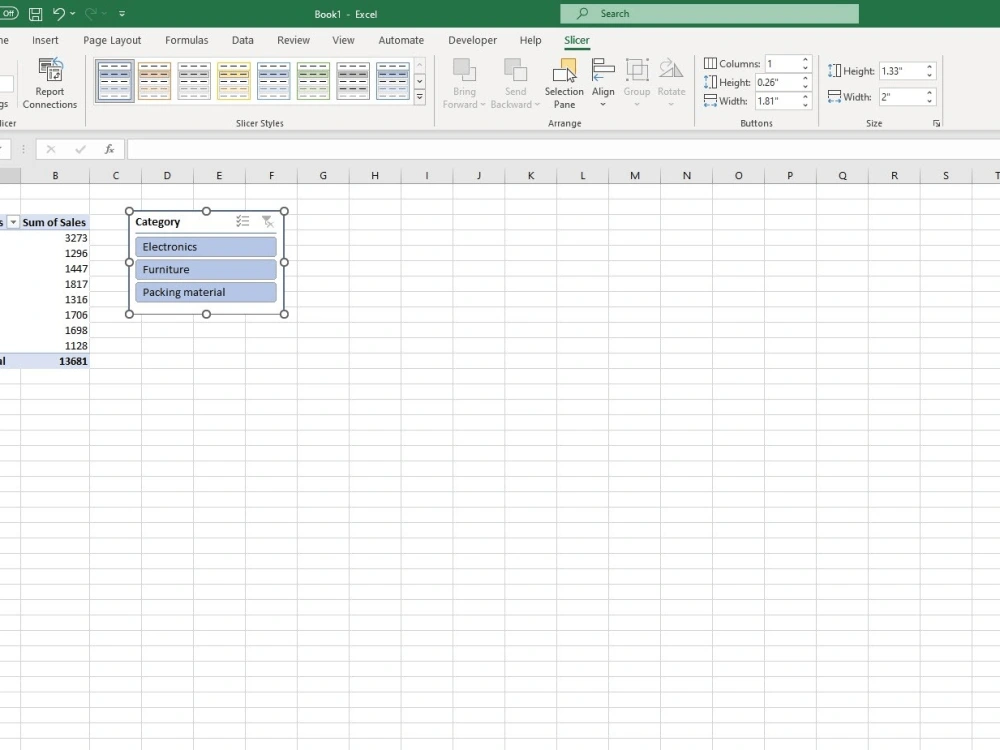Open the Developer tab
The height and width of the screenshot is (750, 1000).
point(473,40)
